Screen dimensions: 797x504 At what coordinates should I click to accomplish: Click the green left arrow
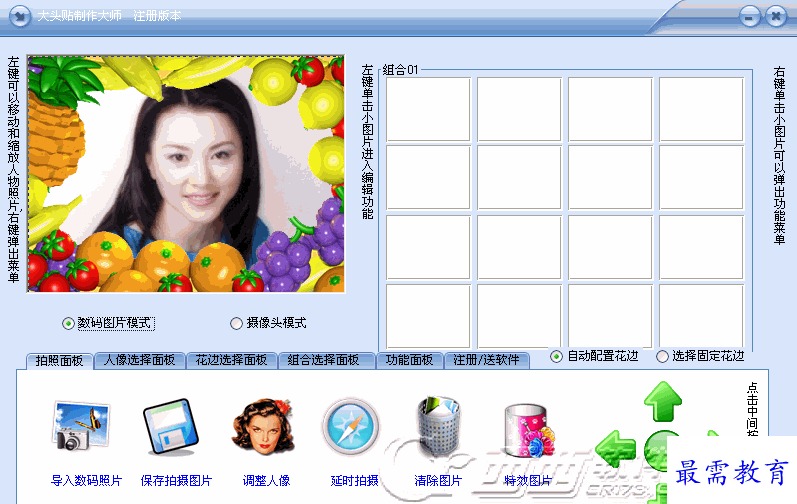616,449
